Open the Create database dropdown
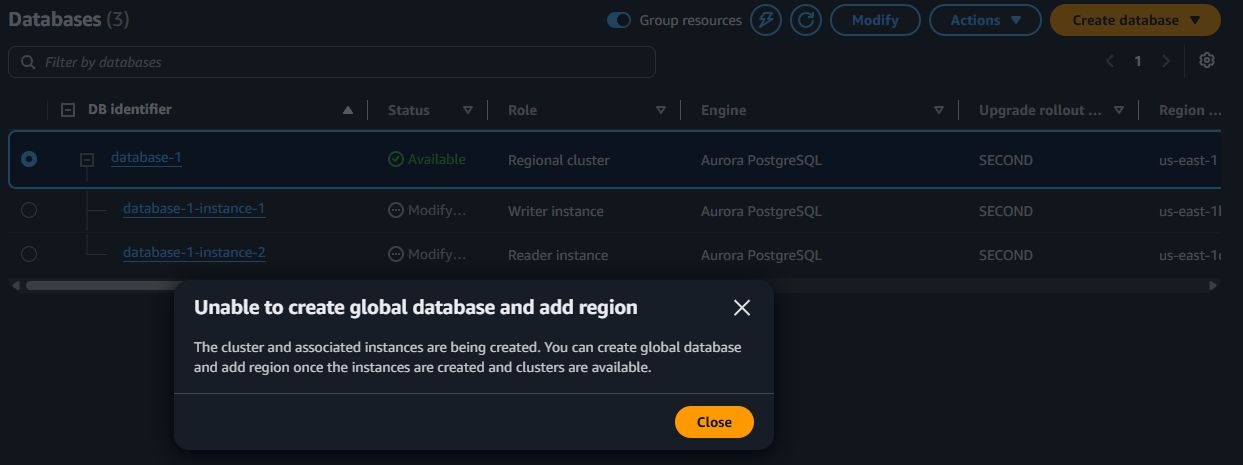This screenshot has height=465, width=1243. 1135,20
